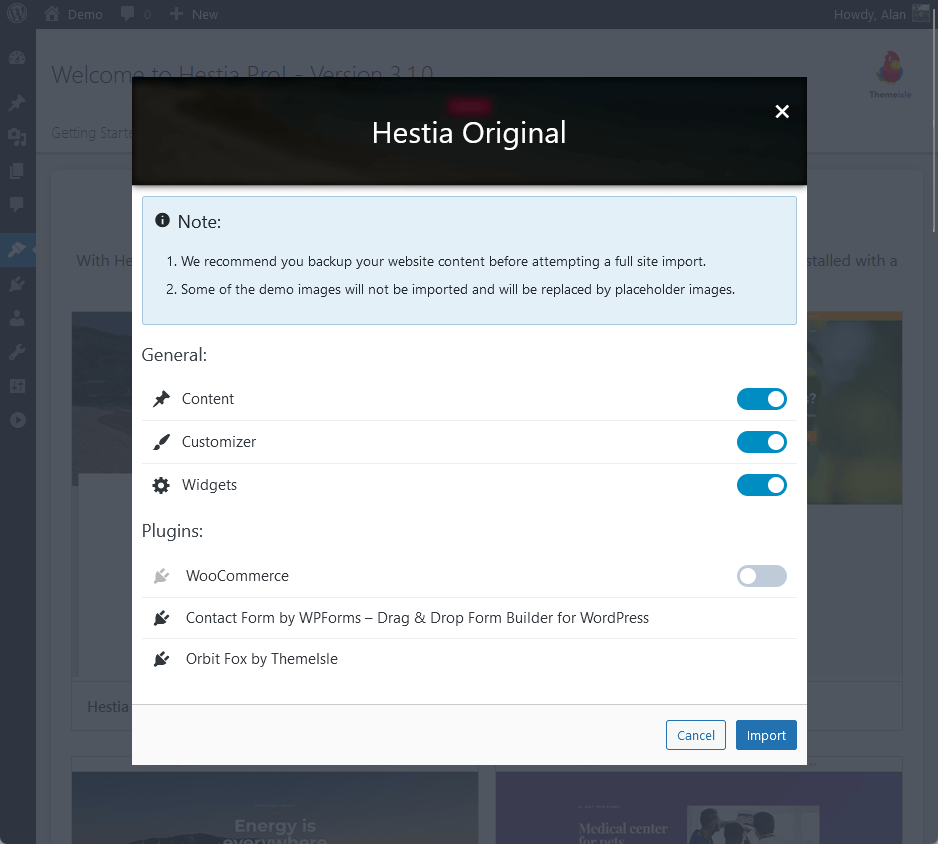Select the 'Orbit Fox by ThemeIsle' plugin row

469,659
